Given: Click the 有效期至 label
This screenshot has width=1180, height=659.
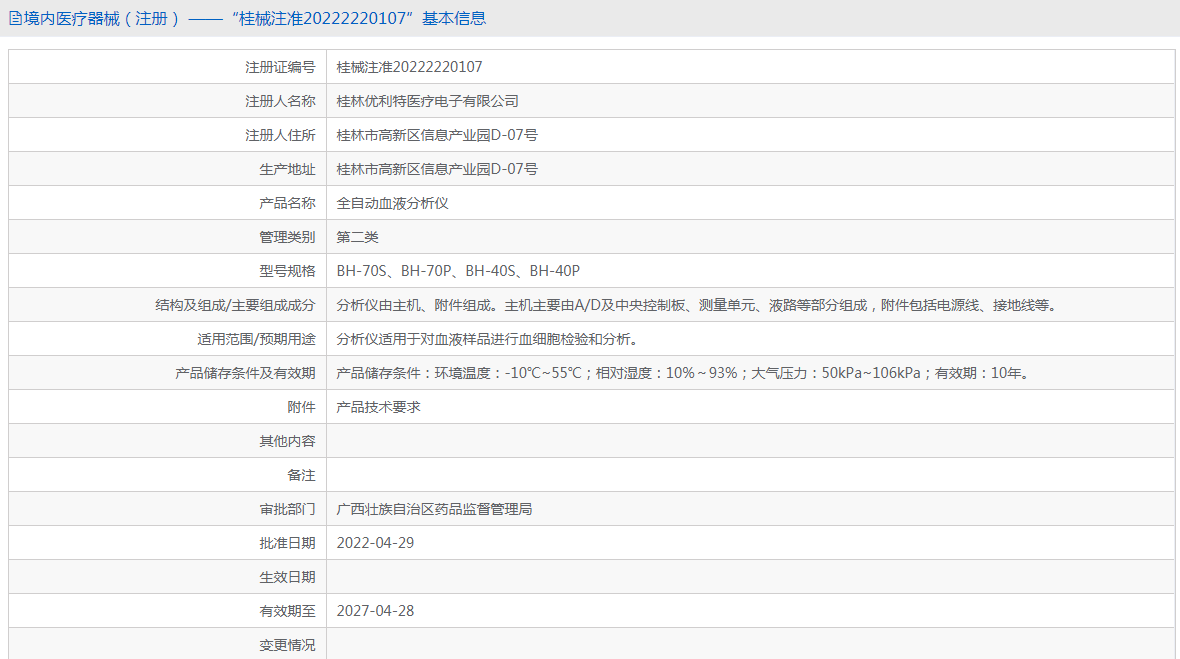Looking at the screenshot, I should (x=287, y=611).
